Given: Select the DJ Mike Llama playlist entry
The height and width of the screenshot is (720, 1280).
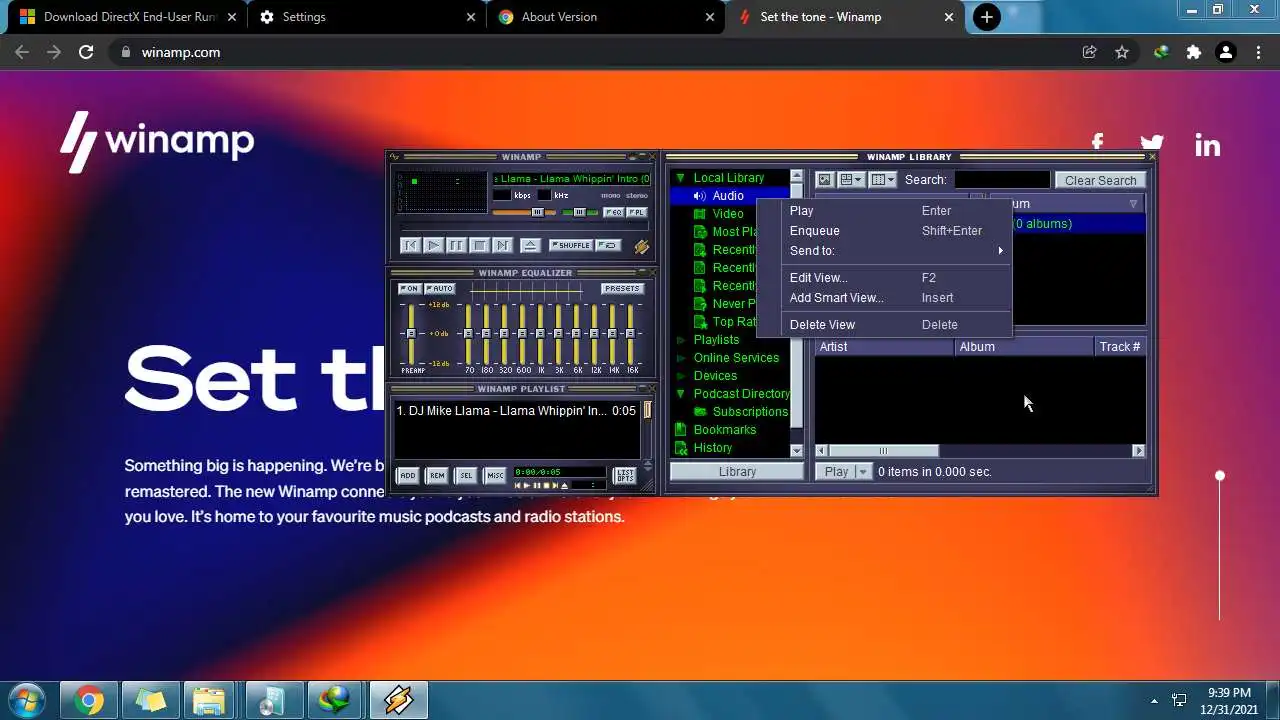Looking at the screenshot, I should pos(516,411).
